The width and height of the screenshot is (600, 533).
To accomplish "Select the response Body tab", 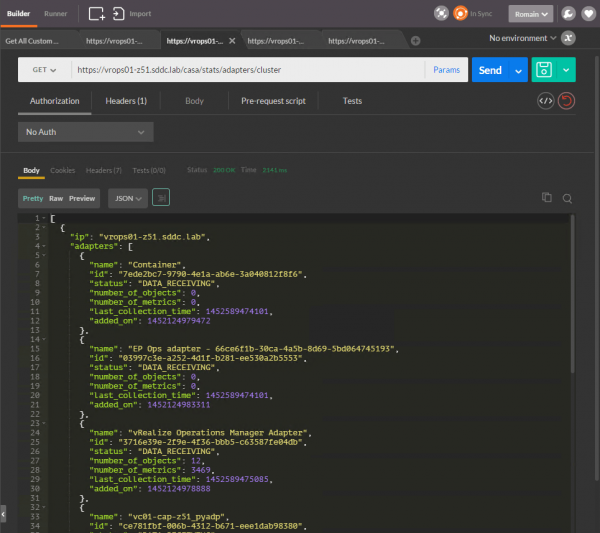I will click(x=31, y=170).
